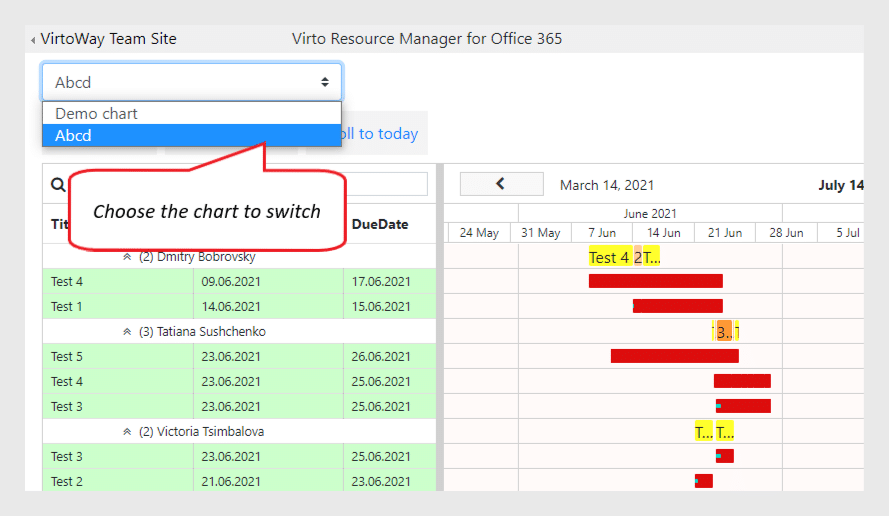Select the Test 5 row title

pyautogui.click(x=66, y=357)
